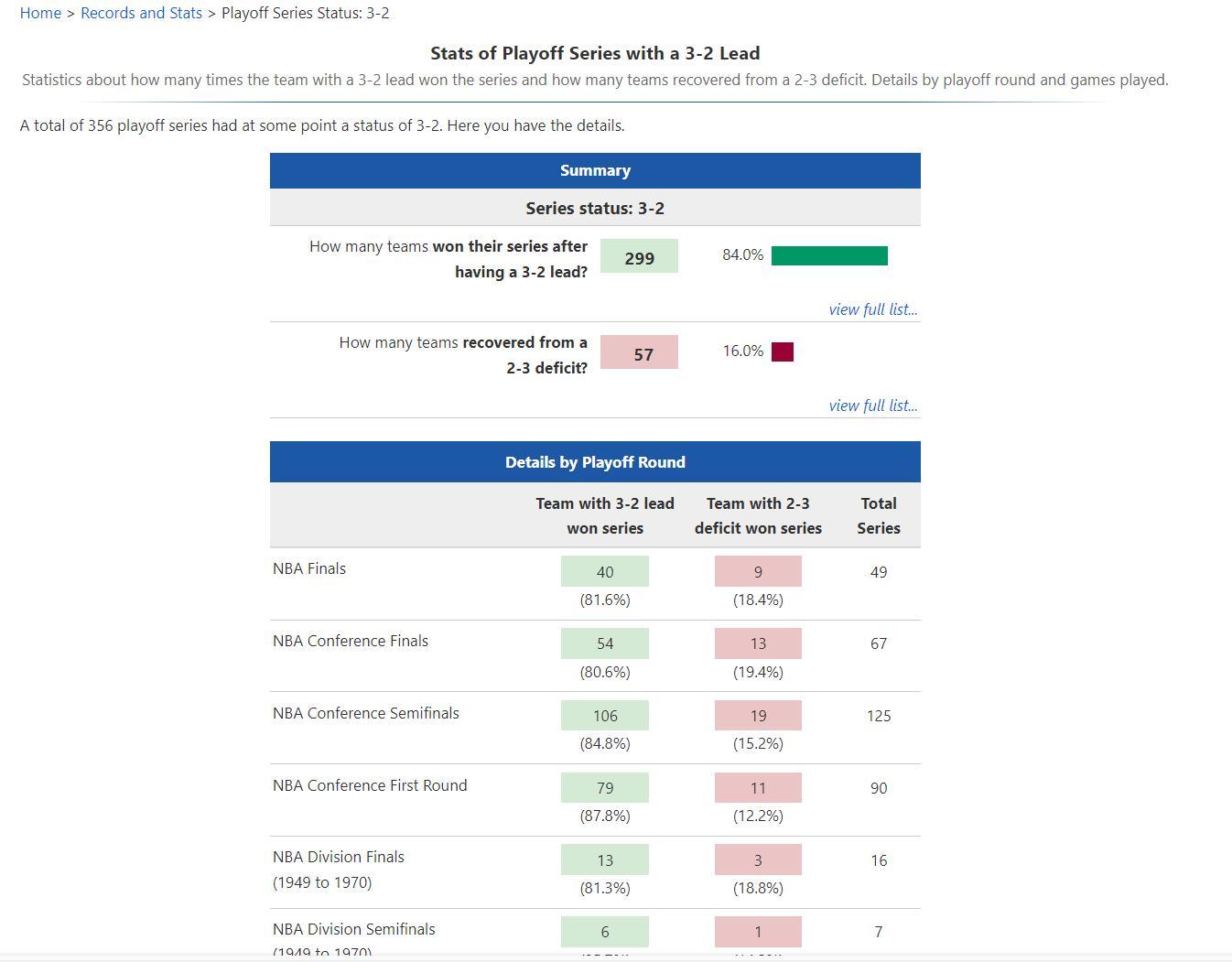Select the NBA Conference Semifinals row label

pos(366,713)
